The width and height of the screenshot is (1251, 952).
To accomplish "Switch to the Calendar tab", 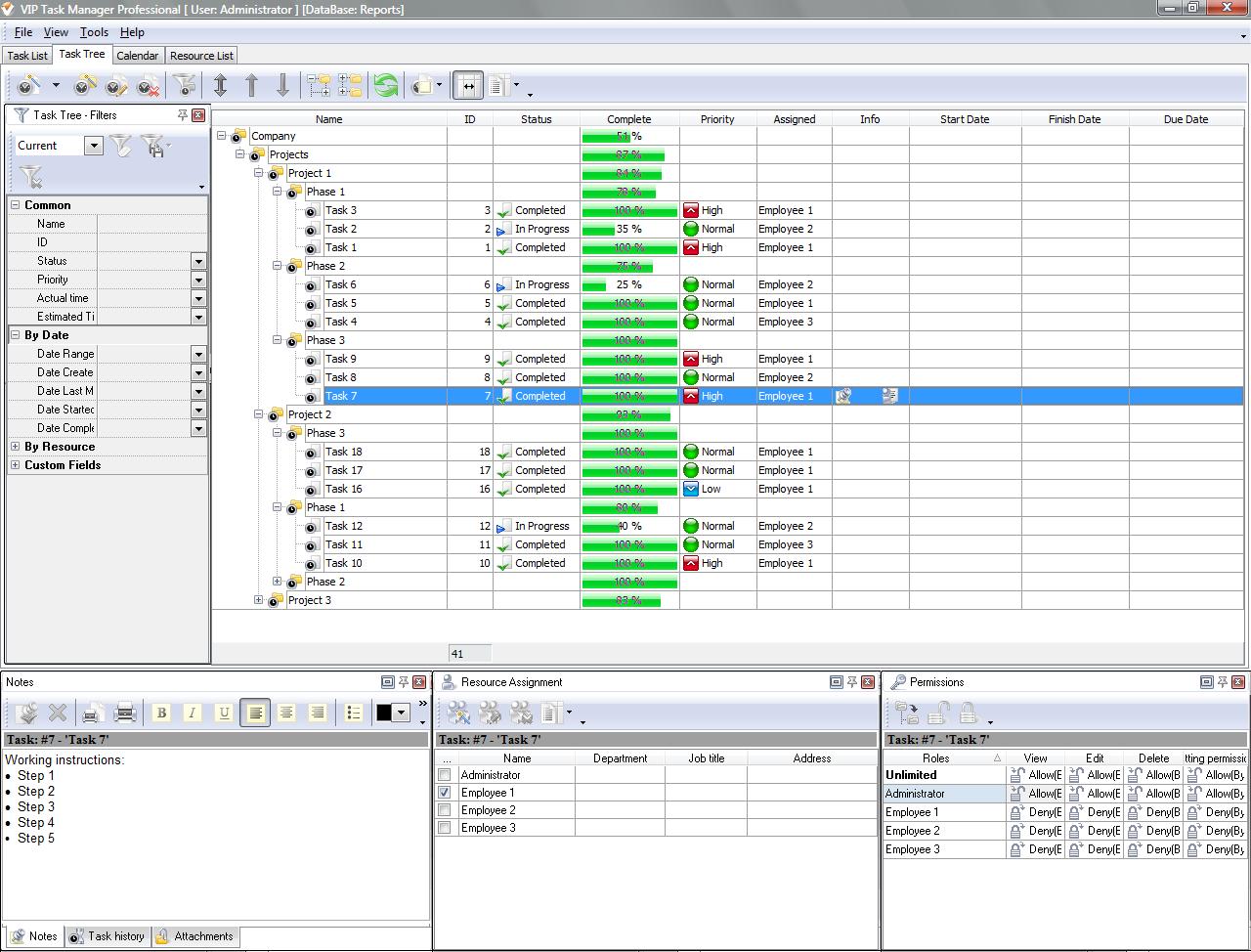I will pos(137,56).
